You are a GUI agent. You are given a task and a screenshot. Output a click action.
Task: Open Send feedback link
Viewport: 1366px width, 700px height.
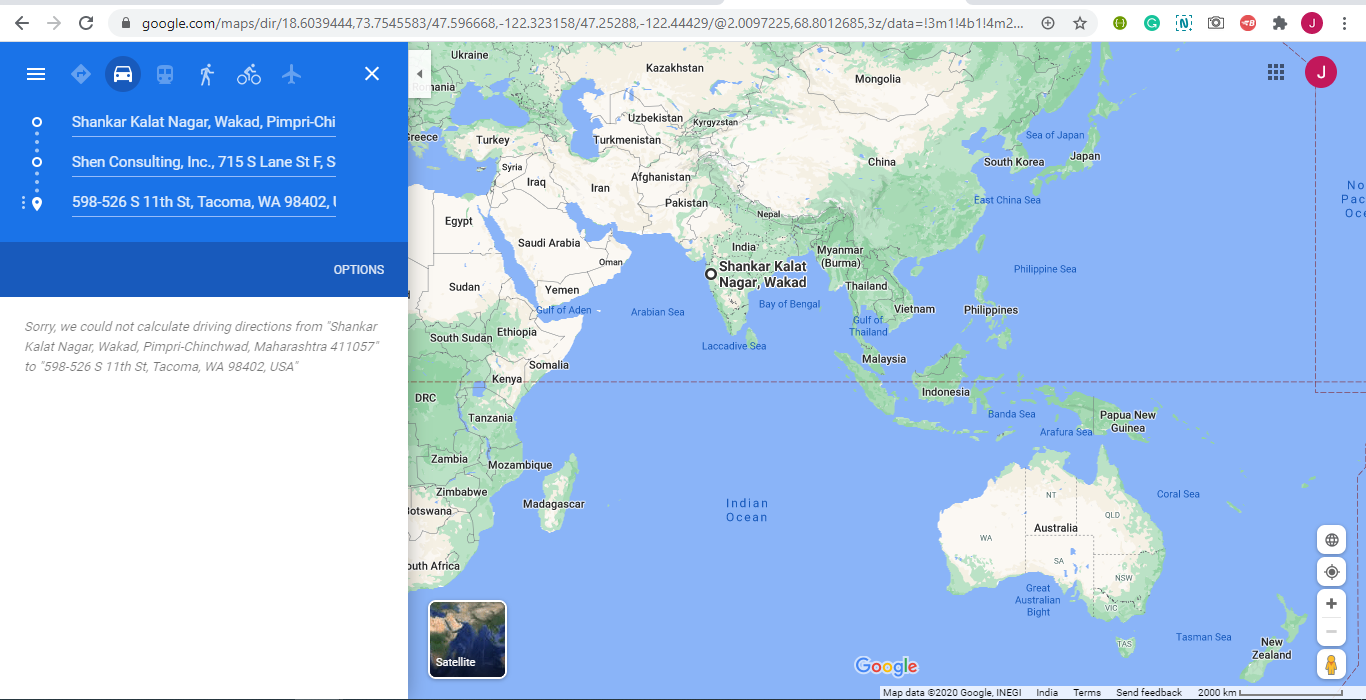(1149, 693)
